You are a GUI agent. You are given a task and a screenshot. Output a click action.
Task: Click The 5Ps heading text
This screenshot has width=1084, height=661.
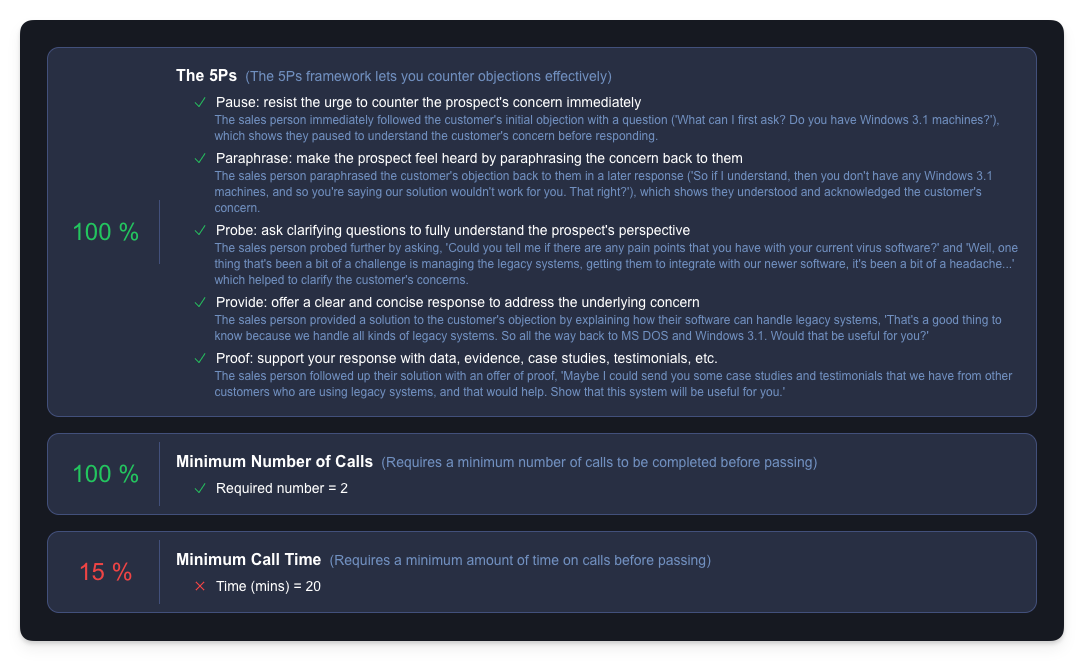[207, 75]
